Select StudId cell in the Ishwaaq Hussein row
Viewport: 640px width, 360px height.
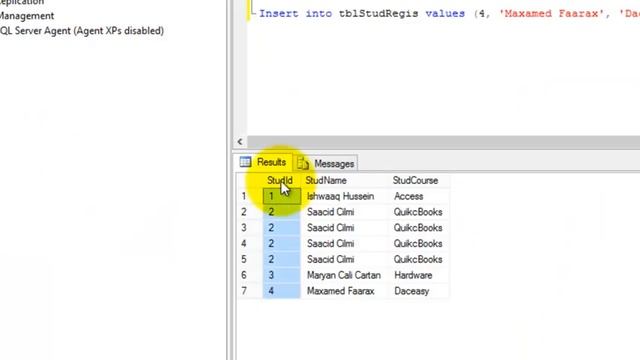(x=282, y=196)
